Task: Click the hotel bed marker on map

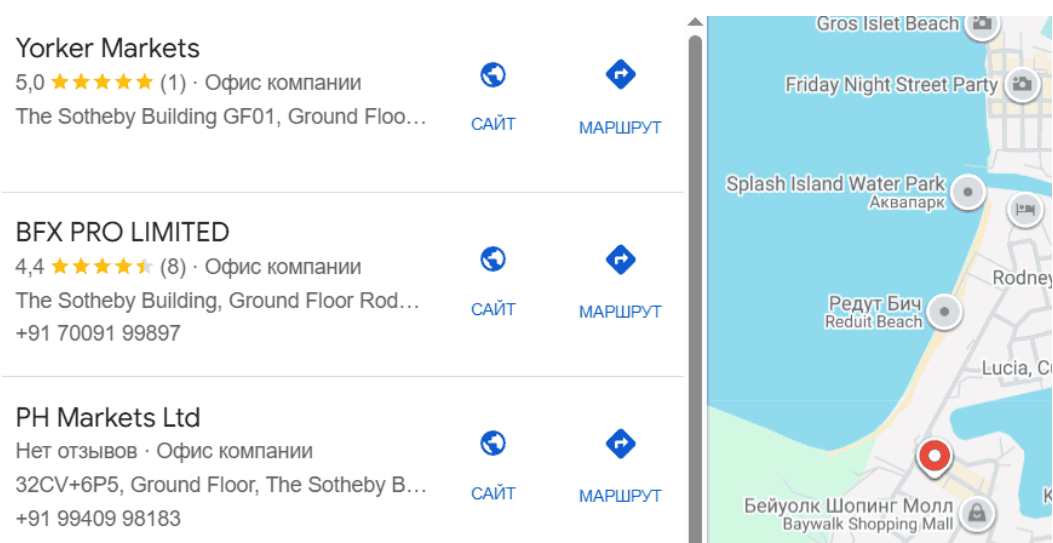Action: tap(1025, 209)
